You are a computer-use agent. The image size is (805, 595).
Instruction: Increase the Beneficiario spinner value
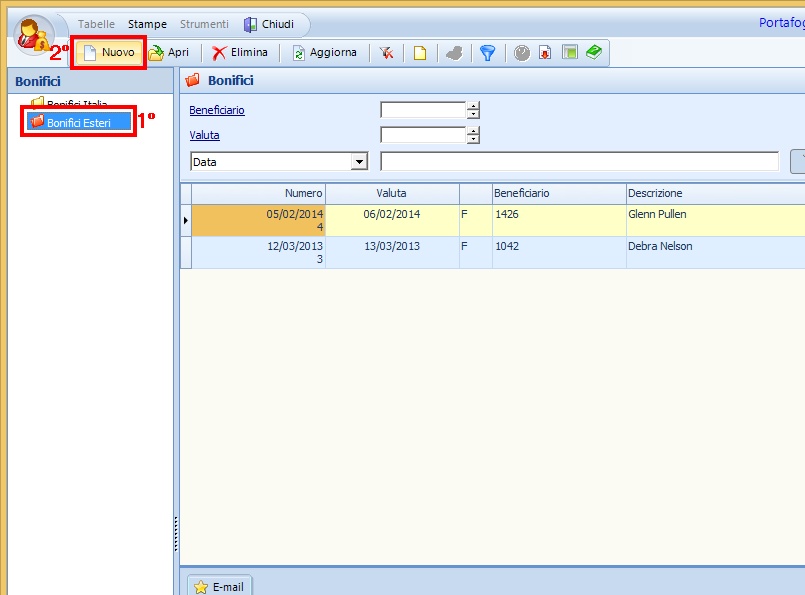click(474, 106)
